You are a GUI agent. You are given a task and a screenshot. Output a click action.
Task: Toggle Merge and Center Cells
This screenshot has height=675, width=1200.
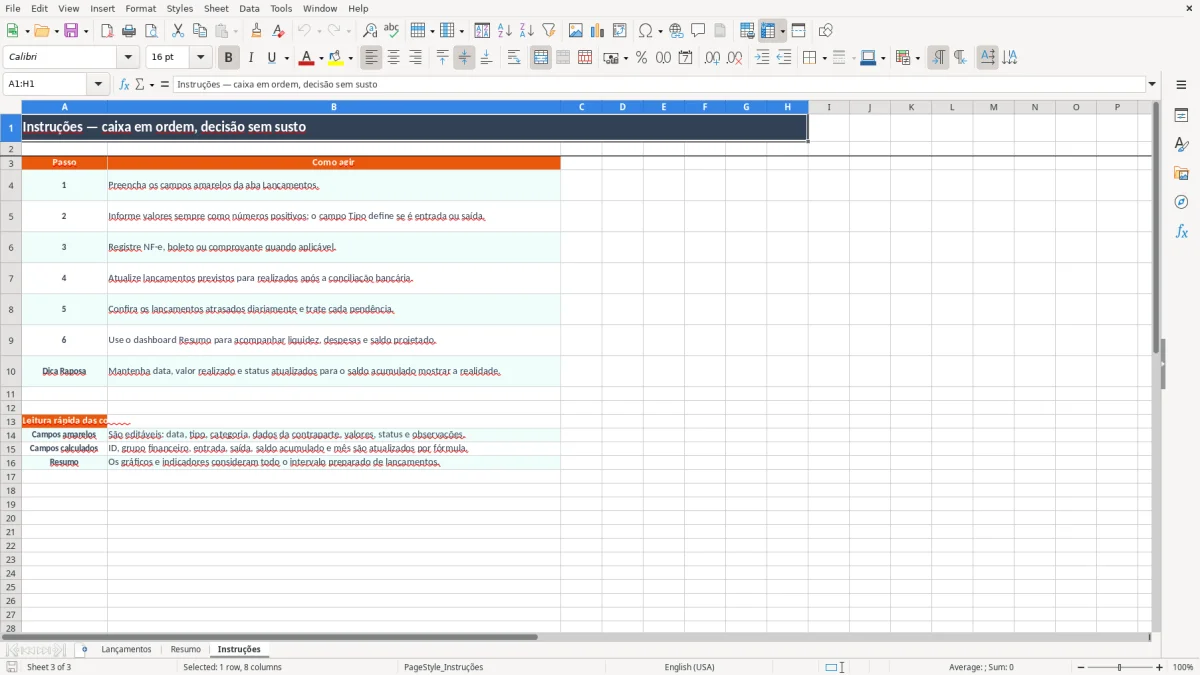coord(541,58)
